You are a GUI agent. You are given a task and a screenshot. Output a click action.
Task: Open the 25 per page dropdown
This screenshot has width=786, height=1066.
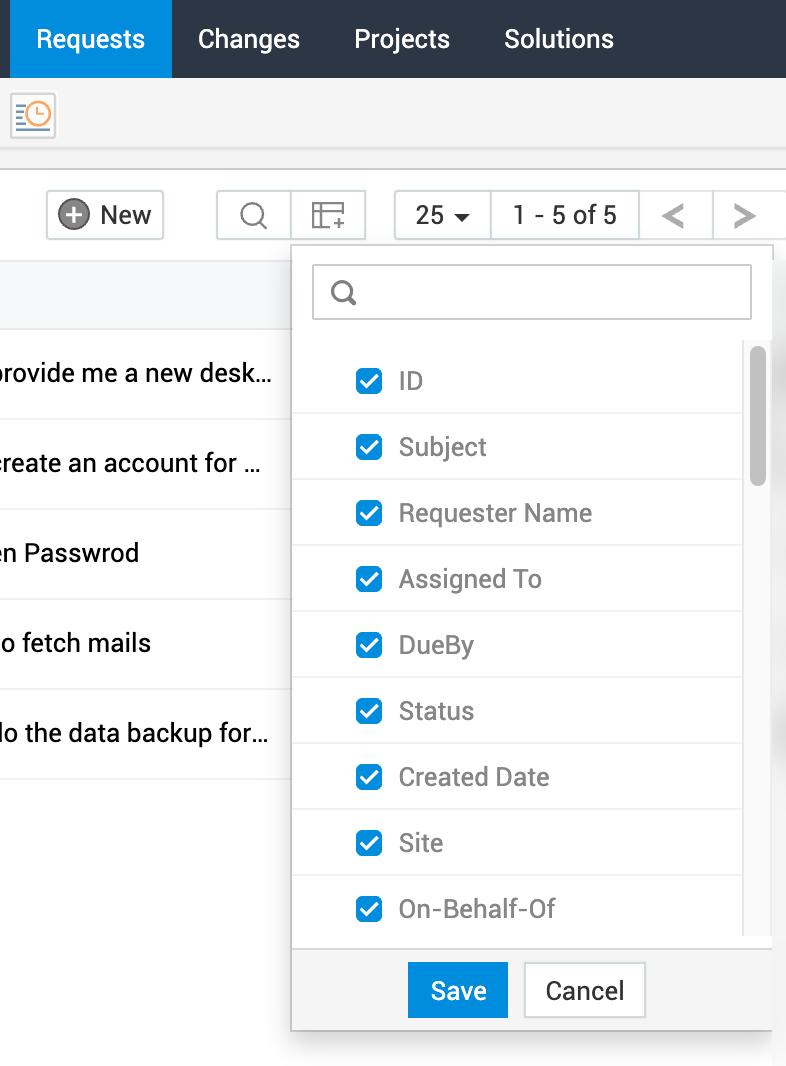pos(443,215)
